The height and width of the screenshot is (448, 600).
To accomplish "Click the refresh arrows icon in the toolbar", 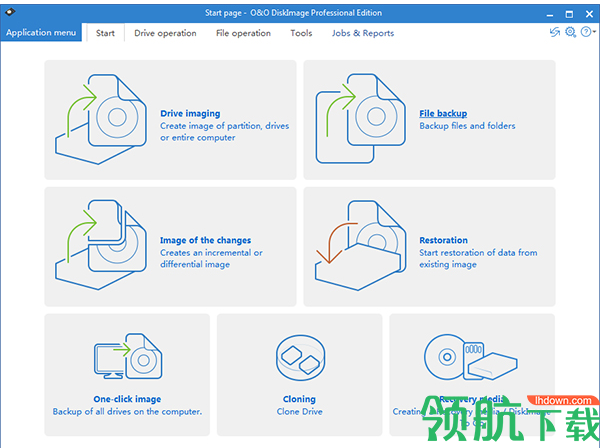I will tap(555, 32).
